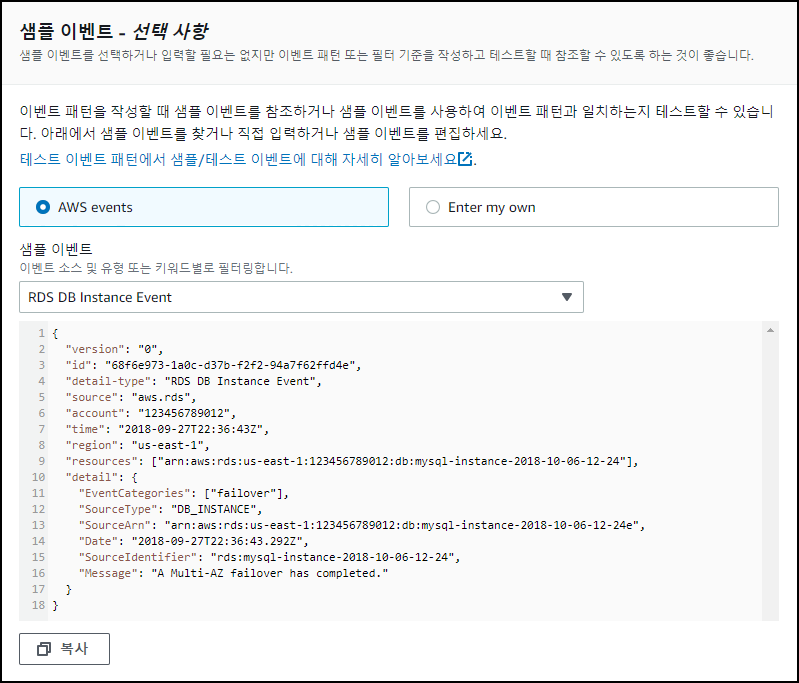
Task: Click the "account": "123456789012" line
Action: [x=150, y=413]
